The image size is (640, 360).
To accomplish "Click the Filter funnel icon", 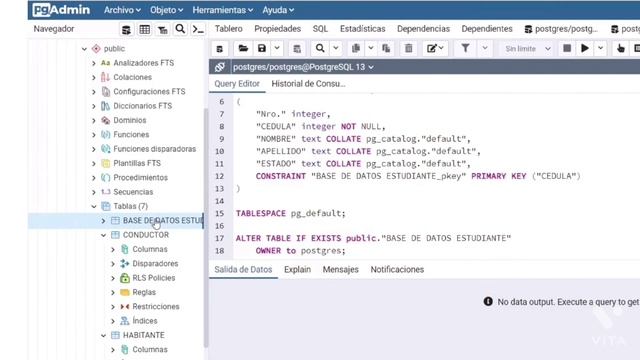I will [465, 49].
